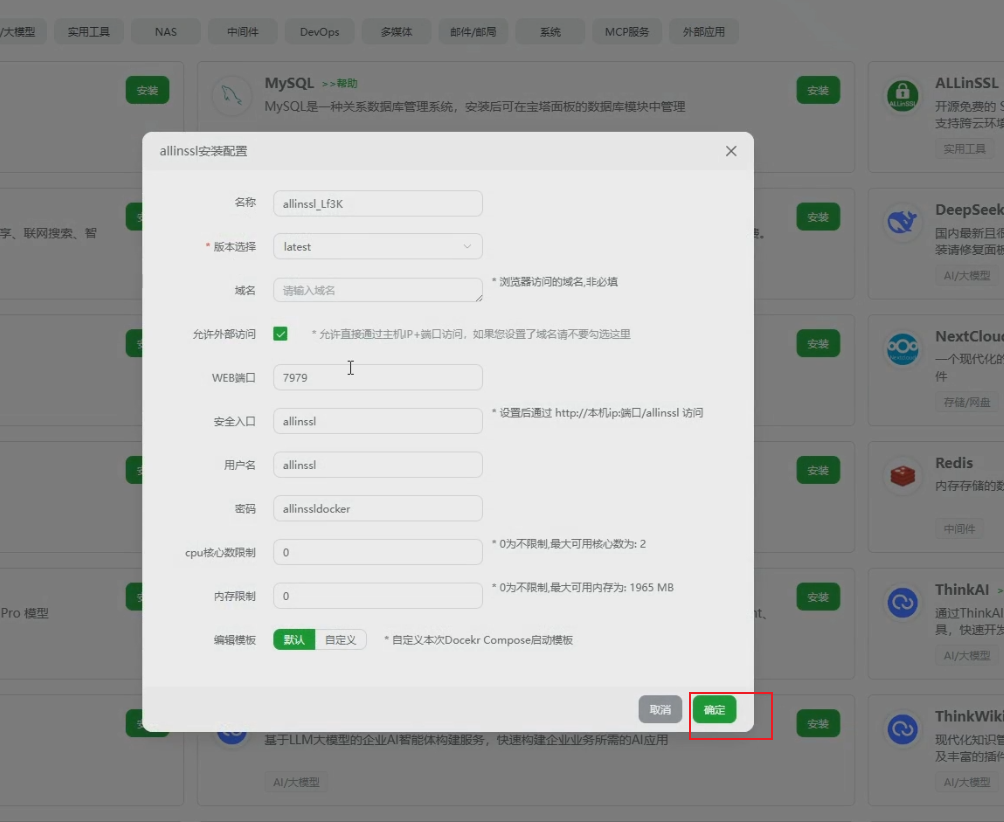Viewport: 1004px width, 822px height.
Task: Click the ALLinSSL app icon
Action: tap(902, 93)
